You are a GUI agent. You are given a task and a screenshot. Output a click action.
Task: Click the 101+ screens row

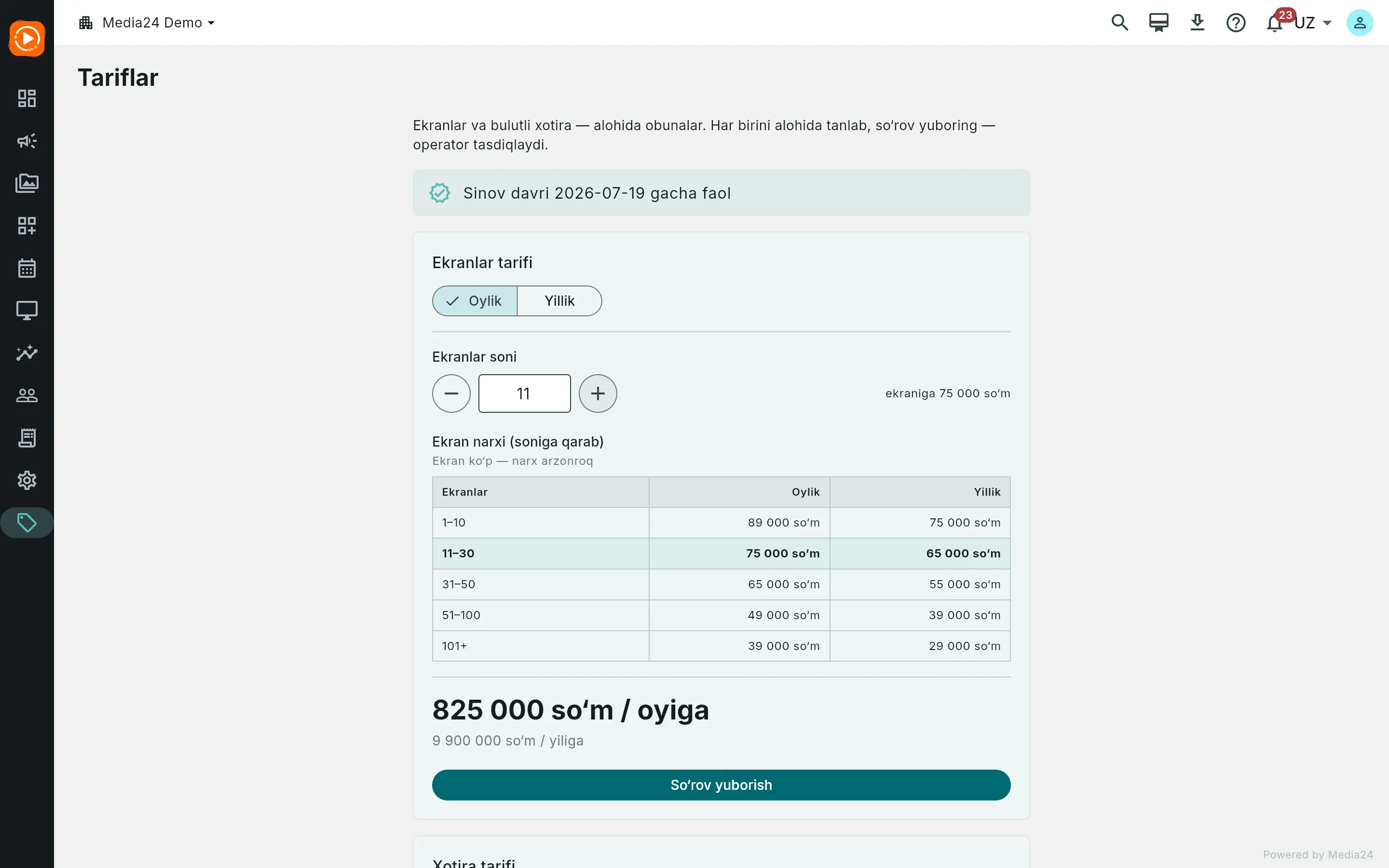pos(721,646)
